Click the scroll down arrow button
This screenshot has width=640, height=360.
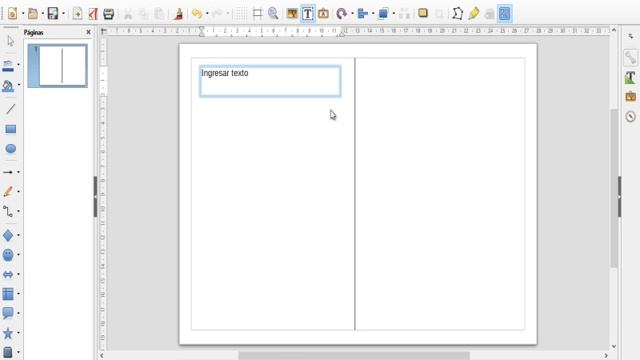click(614, 347)
